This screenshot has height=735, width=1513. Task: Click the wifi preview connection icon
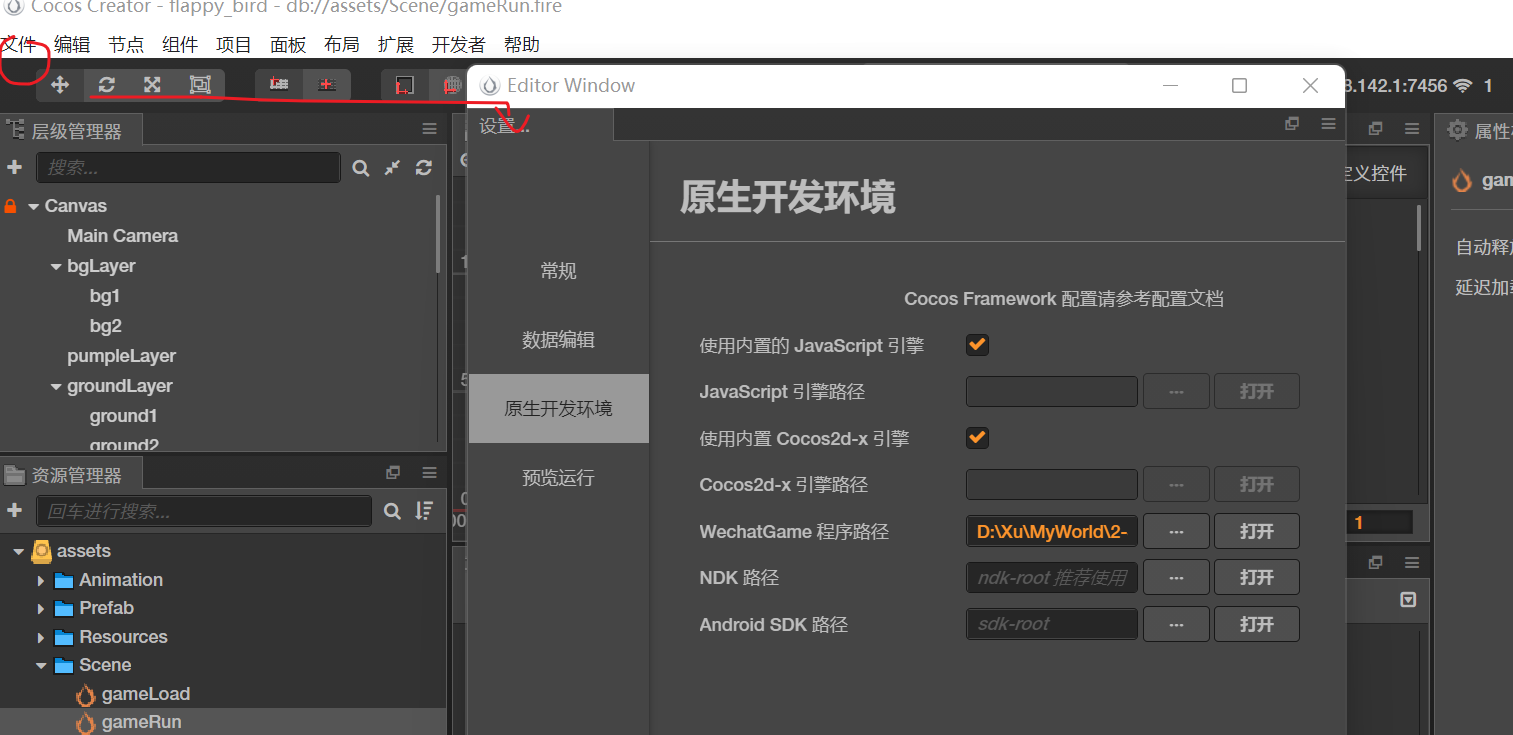(x=1463, y=86)
